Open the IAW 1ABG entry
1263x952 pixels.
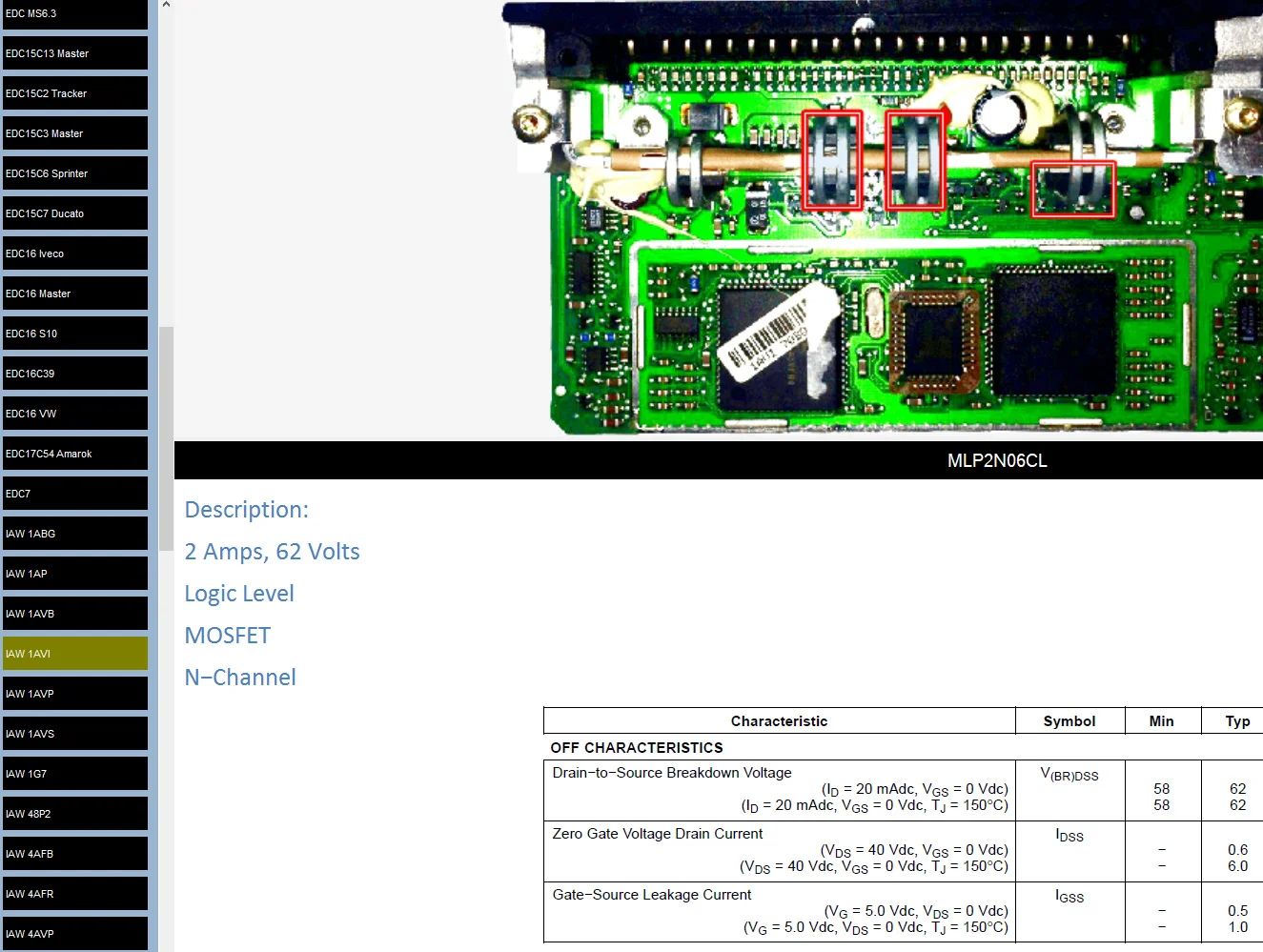pyautogui.click(x=75, y=534)
